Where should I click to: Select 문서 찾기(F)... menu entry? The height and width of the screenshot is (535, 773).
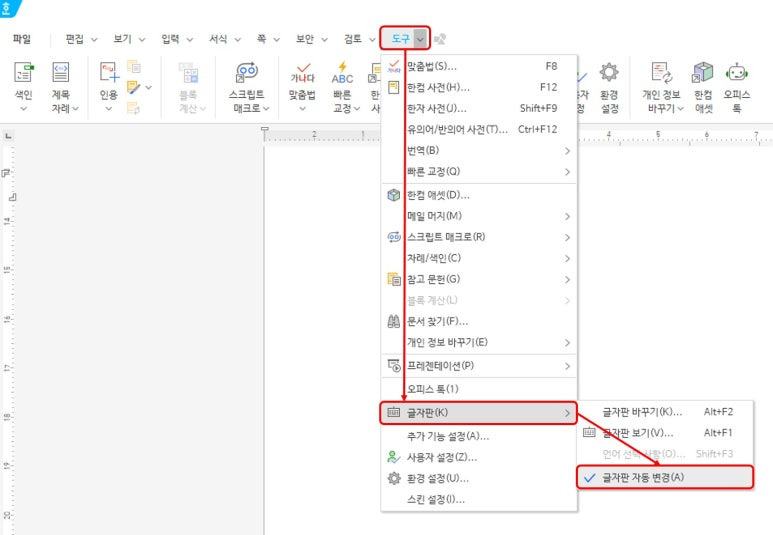(x=479, y=321)
